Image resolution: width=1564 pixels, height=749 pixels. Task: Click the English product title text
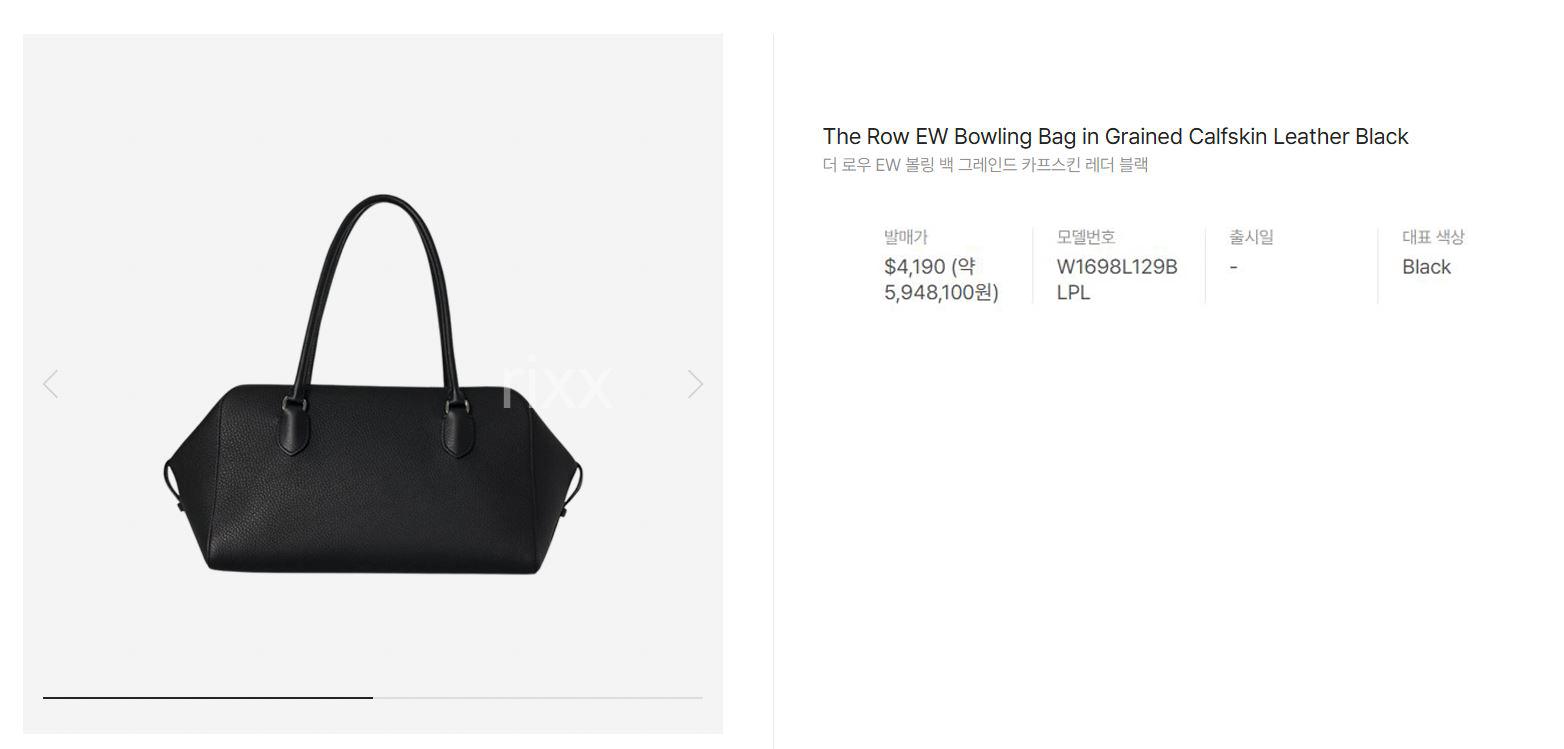(x=1115, y=137)
